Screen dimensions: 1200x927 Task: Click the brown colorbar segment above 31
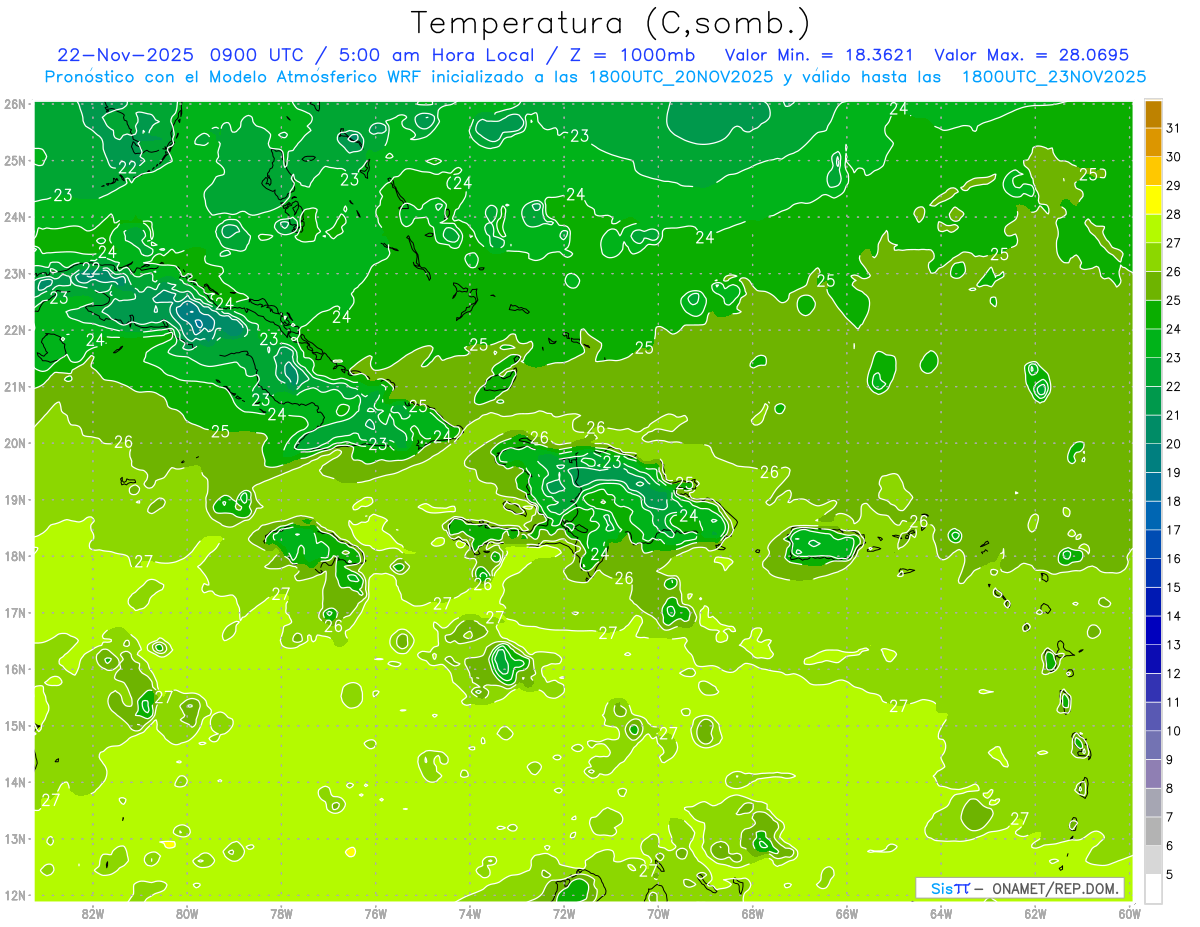coord(1153,114)
